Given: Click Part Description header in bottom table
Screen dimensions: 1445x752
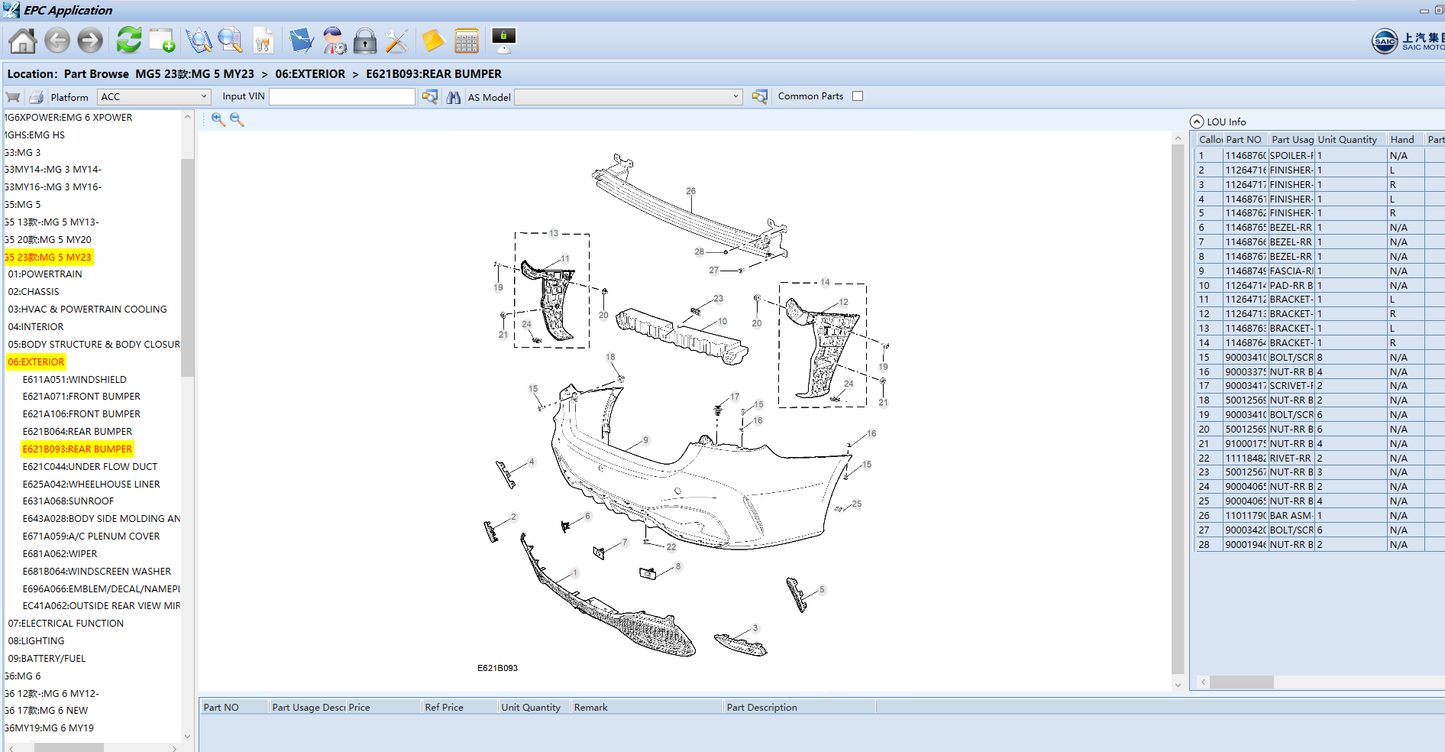Looking at the screenshot, I should 800,707.
